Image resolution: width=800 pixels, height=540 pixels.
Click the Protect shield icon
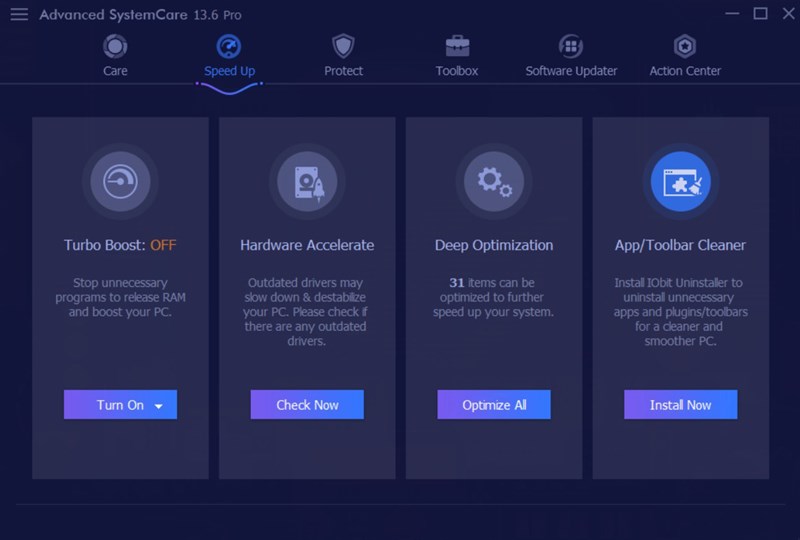click(343, 46)
